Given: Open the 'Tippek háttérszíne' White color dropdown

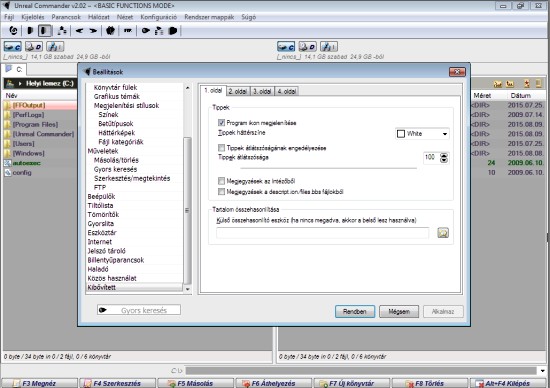Looking at the screenshot, I should point(422,134).
